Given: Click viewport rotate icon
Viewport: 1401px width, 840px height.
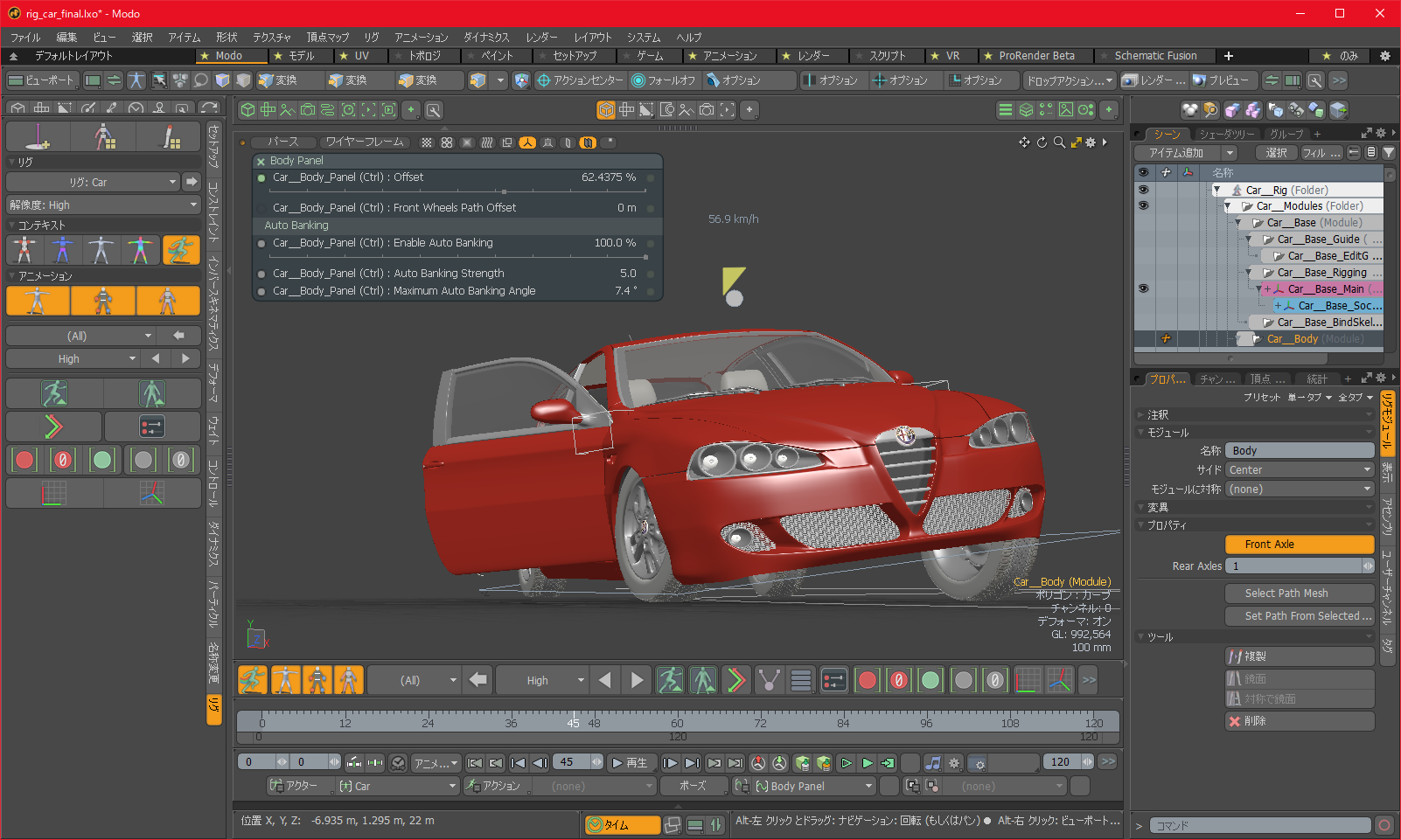Looking at the screenshot, I should pos(1042,142).
